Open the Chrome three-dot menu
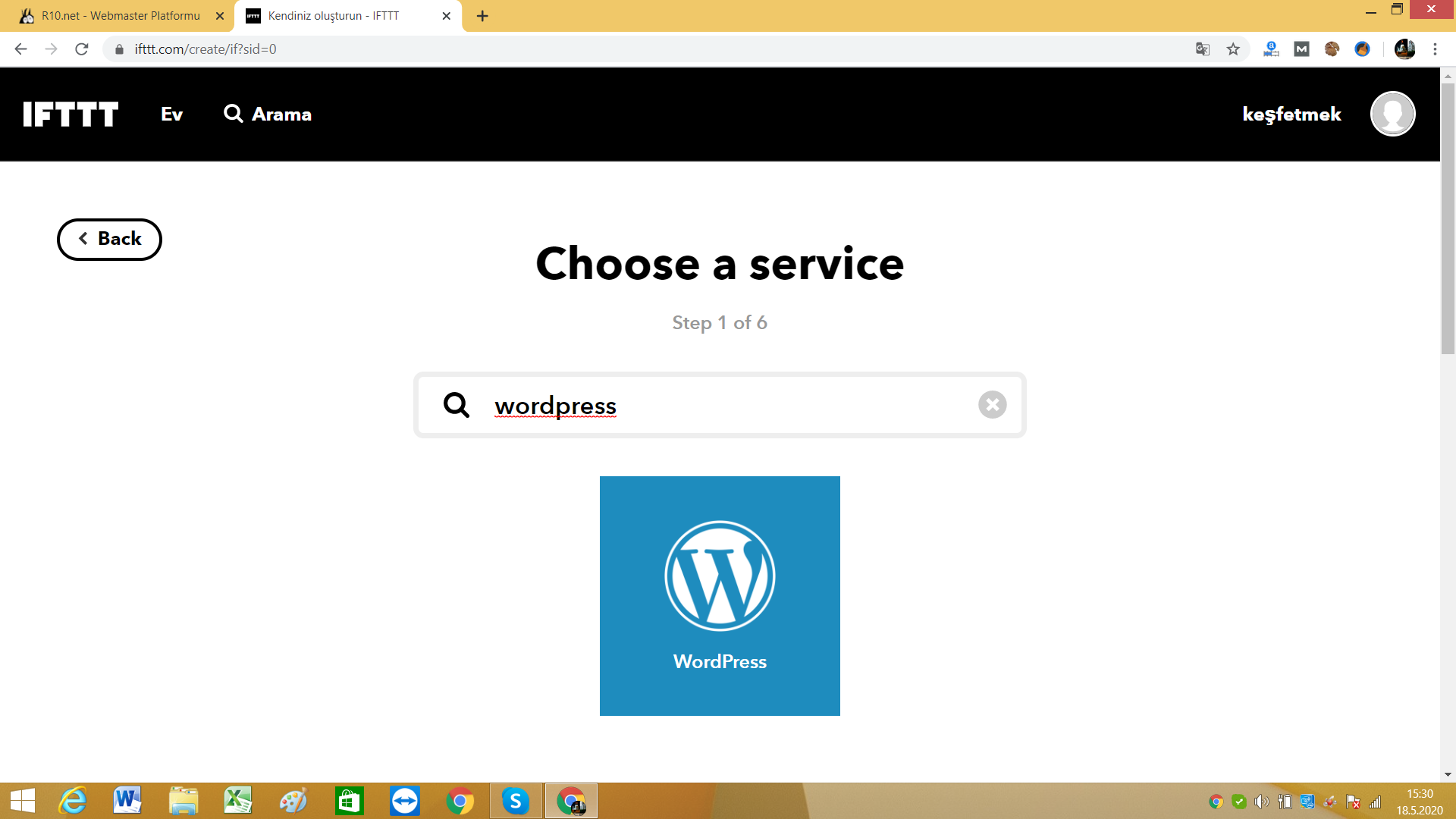The image size is (1456, 819). click(1435, 49)
